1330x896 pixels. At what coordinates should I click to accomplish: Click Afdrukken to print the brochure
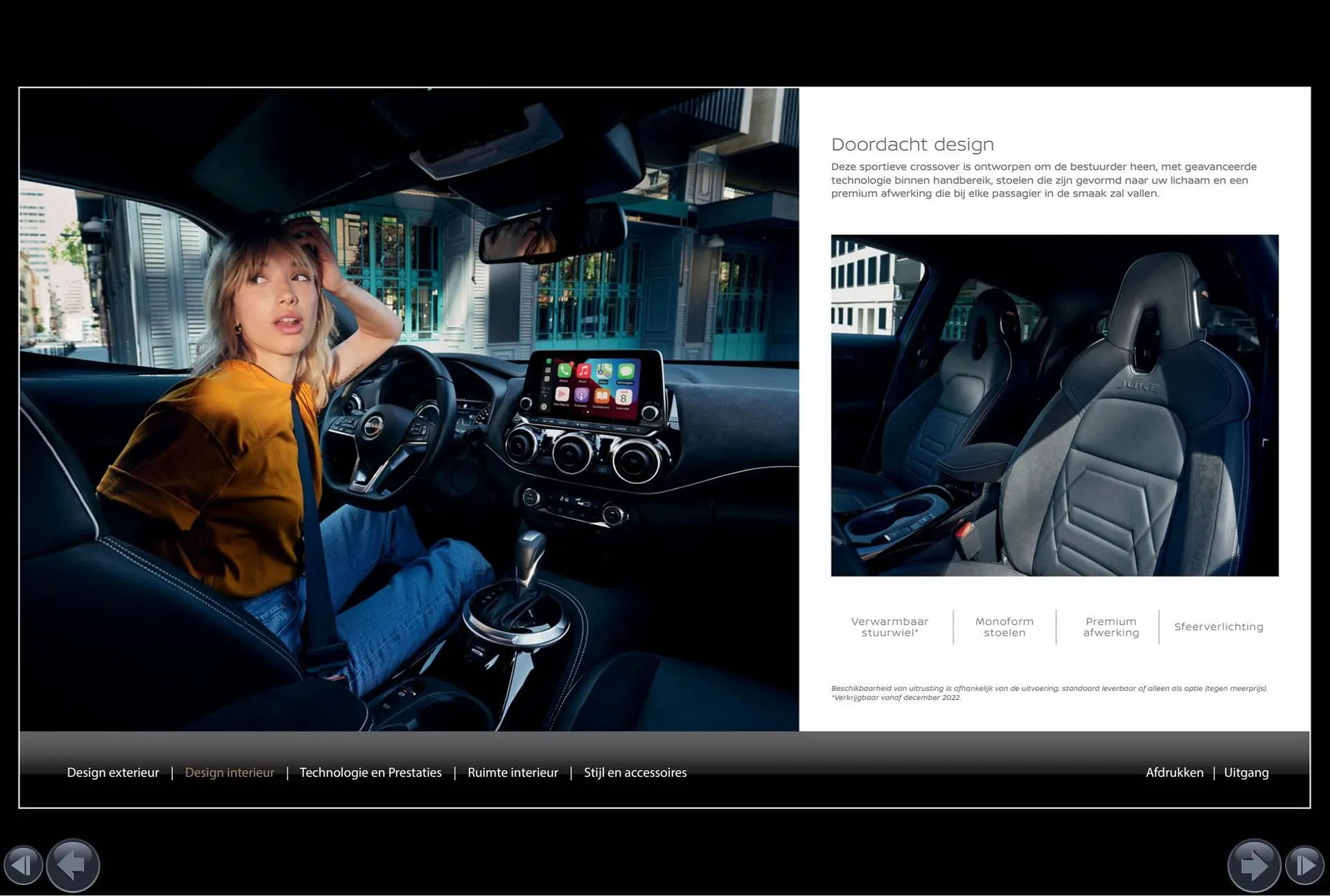click(x=1174, y=772)
